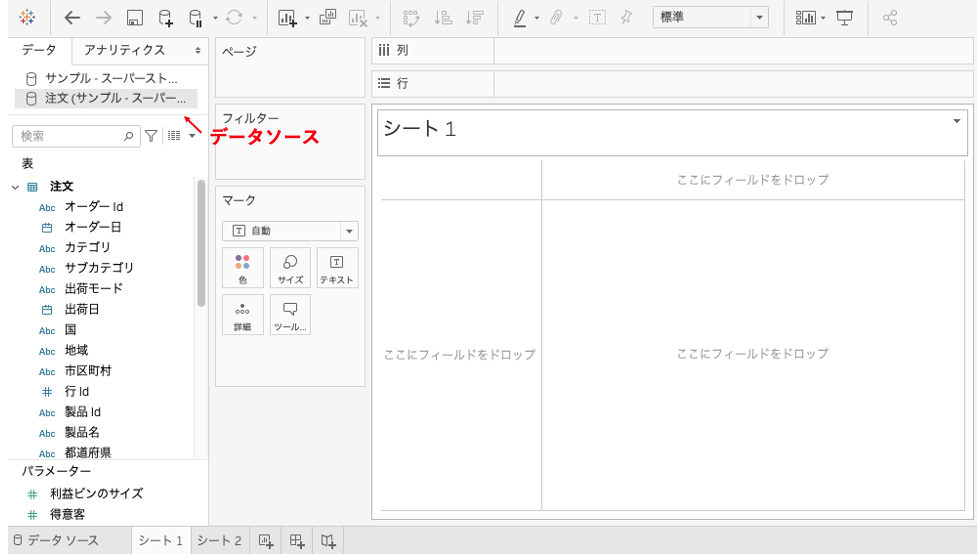Click the 行 rows shelf
This screenshot has height=554, width=980.
(672, 83)
